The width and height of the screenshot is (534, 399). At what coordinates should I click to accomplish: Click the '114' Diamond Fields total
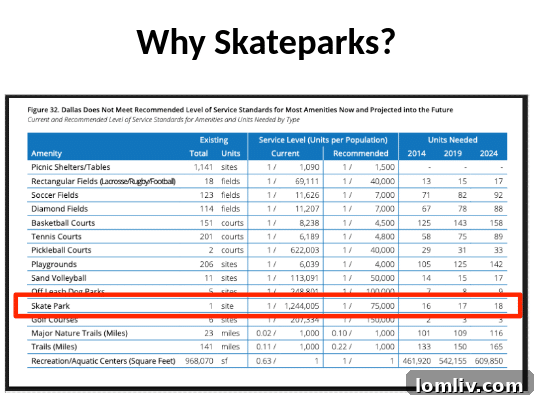[206, 209]
